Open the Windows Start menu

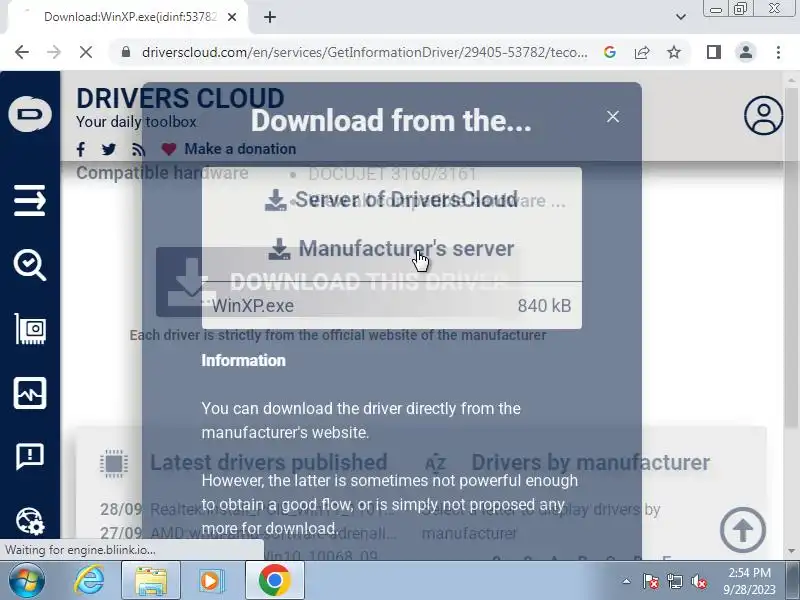(x=27, y=581)
